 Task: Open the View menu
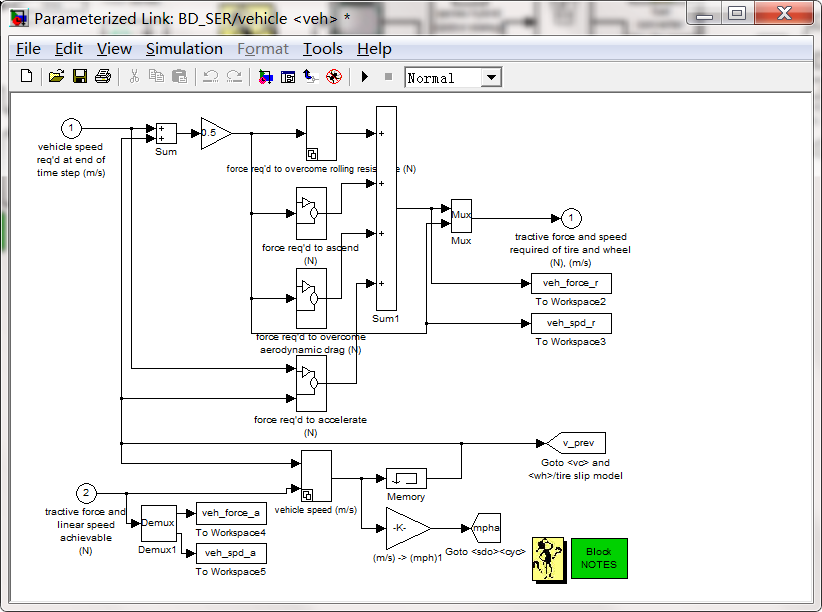(x=114, y=49)
